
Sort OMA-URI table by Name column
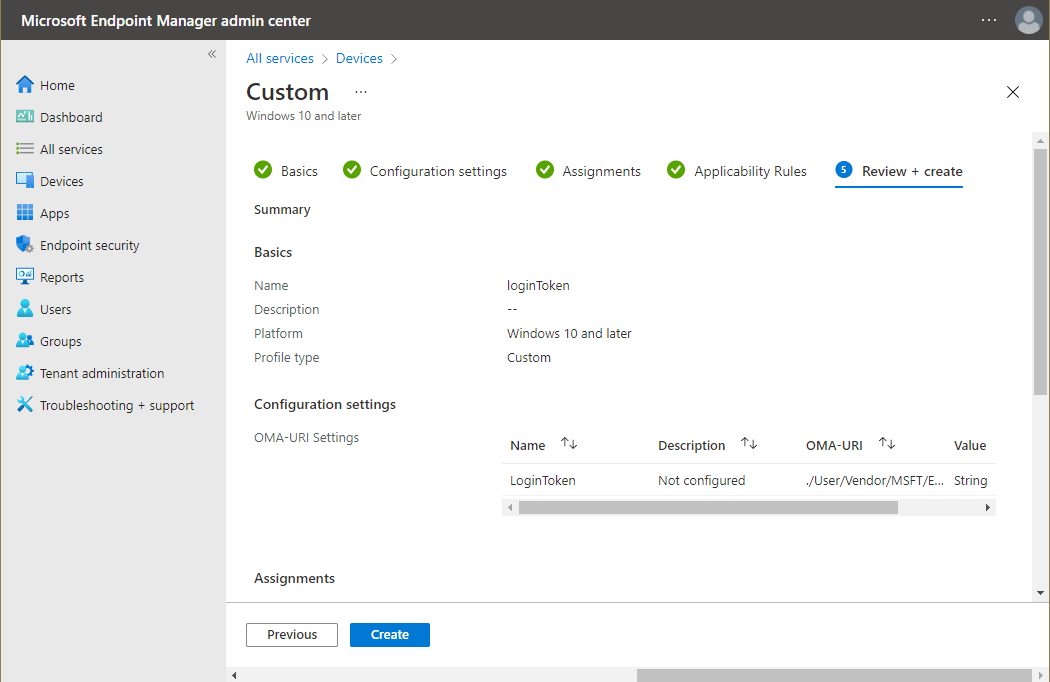569,444
